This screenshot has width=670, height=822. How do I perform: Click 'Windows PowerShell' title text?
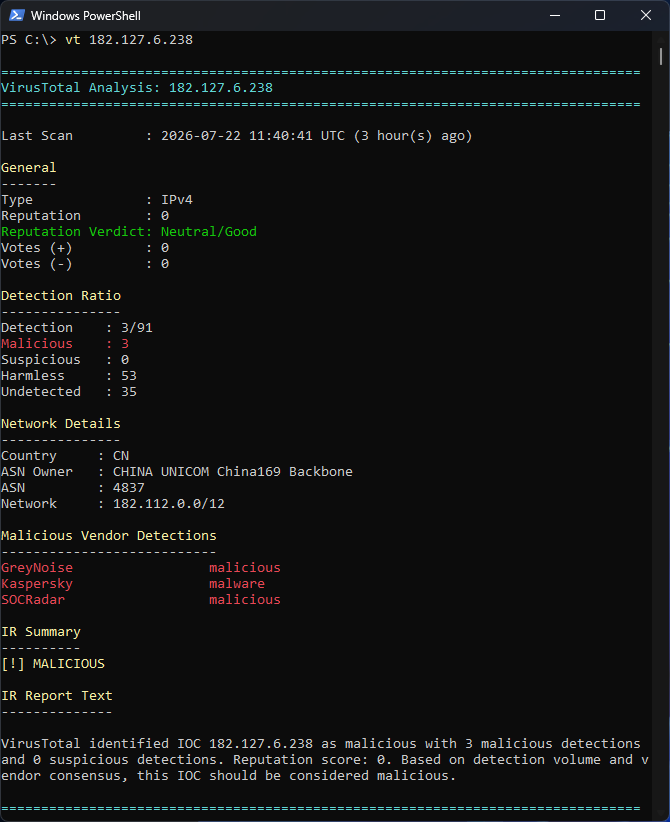click(85, 16)
